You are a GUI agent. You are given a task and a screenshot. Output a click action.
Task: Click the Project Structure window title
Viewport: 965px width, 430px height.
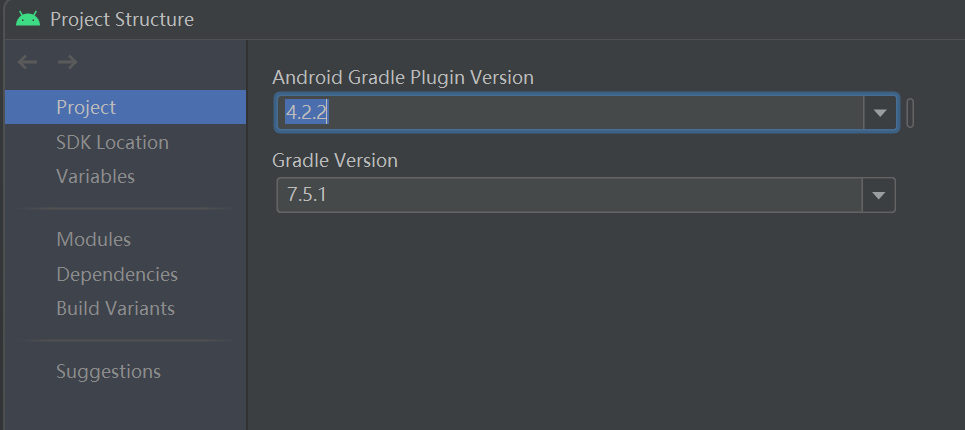coord(122,19)
